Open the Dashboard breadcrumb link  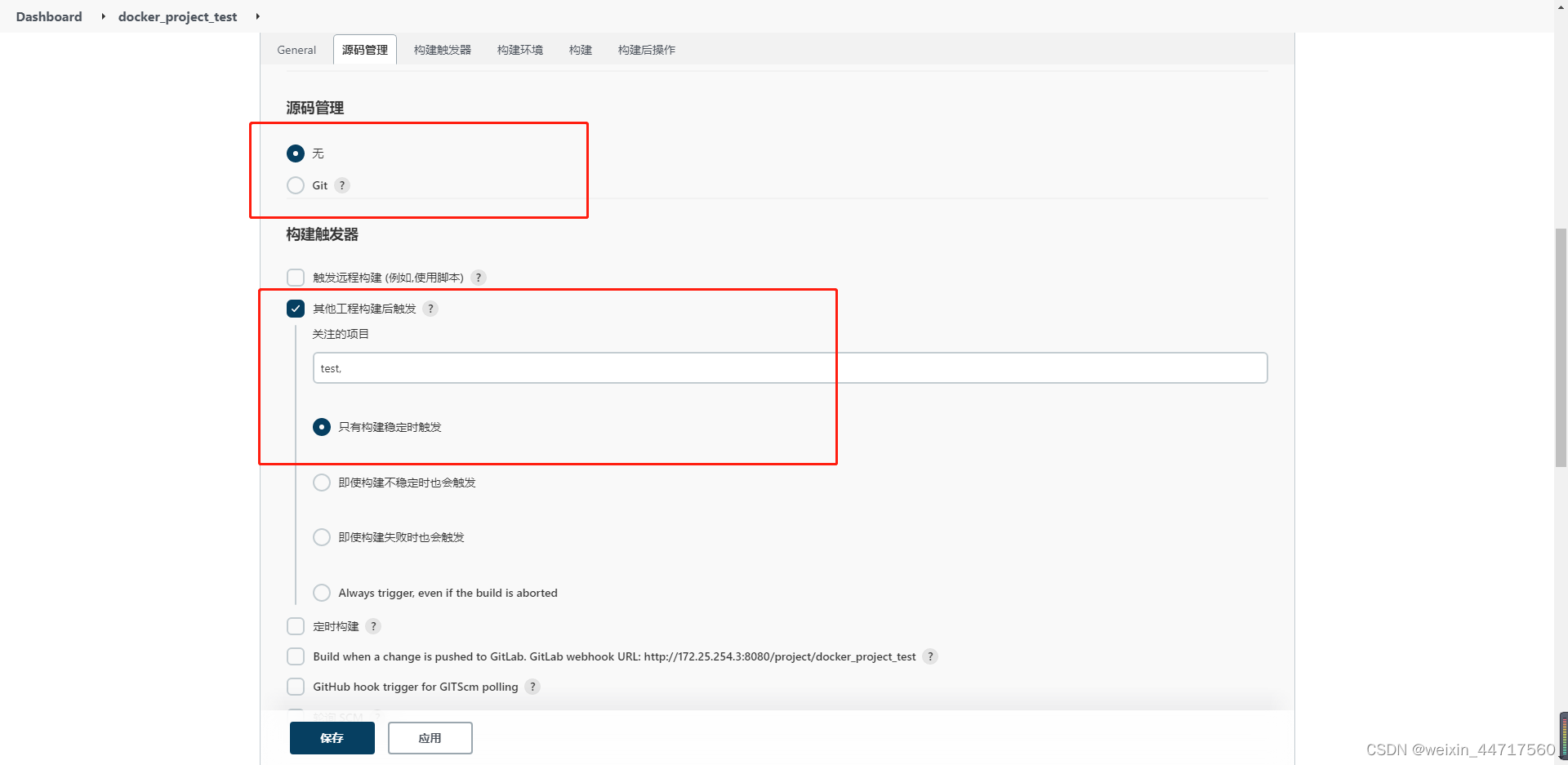point(49,16)
